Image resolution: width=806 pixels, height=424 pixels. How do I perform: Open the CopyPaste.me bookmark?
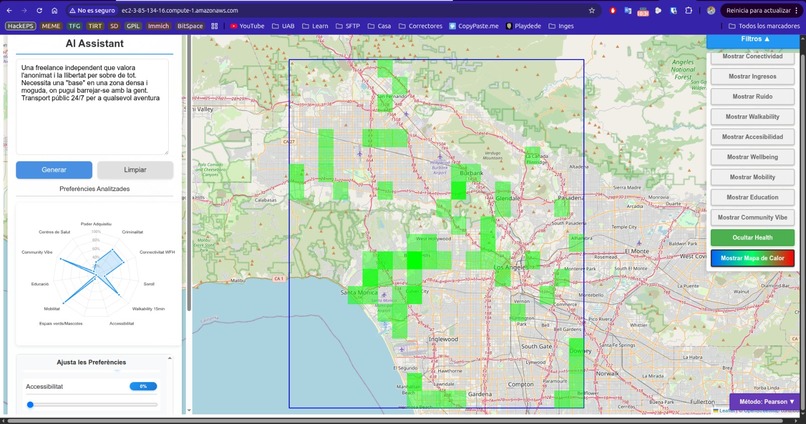click(x=473, y=26)
